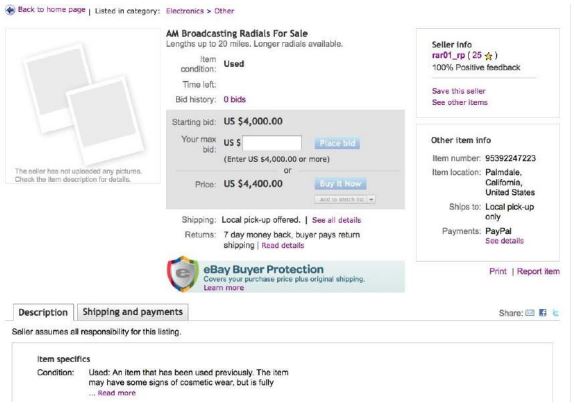Image resolution: width=574 pixels, height=409 pixels.
Task: Click Report item link
Action: 538,271
